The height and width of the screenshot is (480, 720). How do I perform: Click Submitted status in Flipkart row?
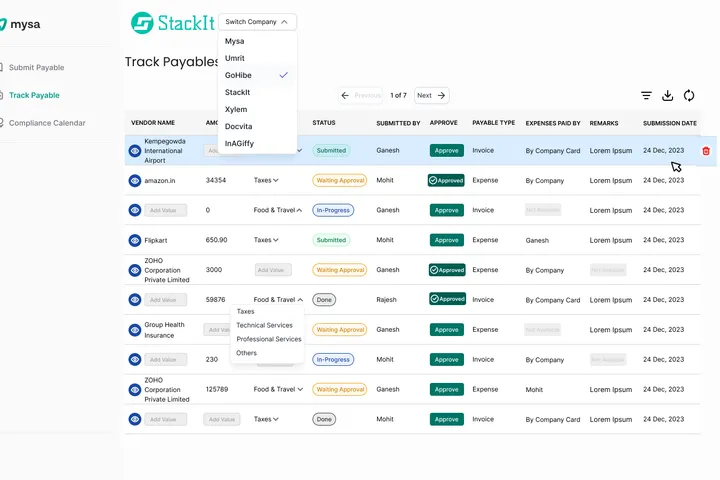click(x=331, y=240)
